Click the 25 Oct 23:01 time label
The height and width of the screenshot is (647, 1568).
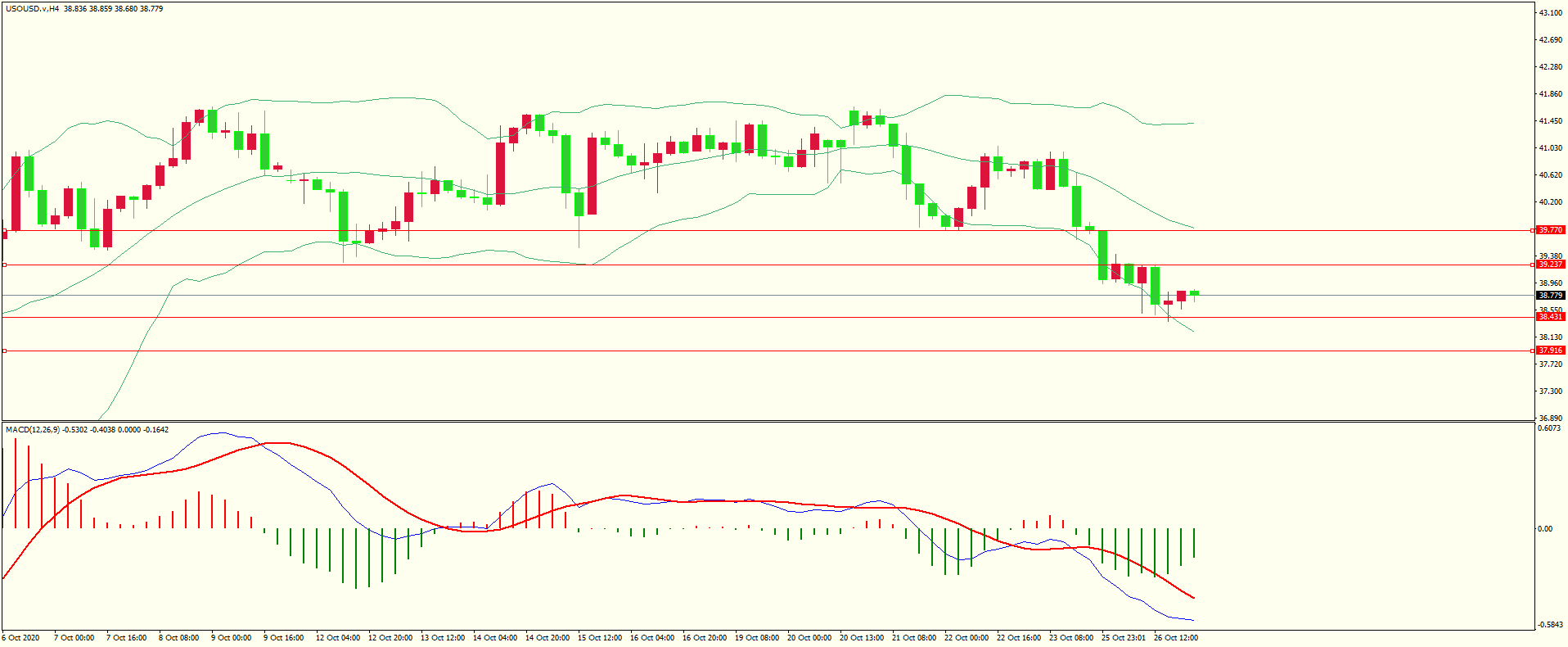coord(1124,638)
